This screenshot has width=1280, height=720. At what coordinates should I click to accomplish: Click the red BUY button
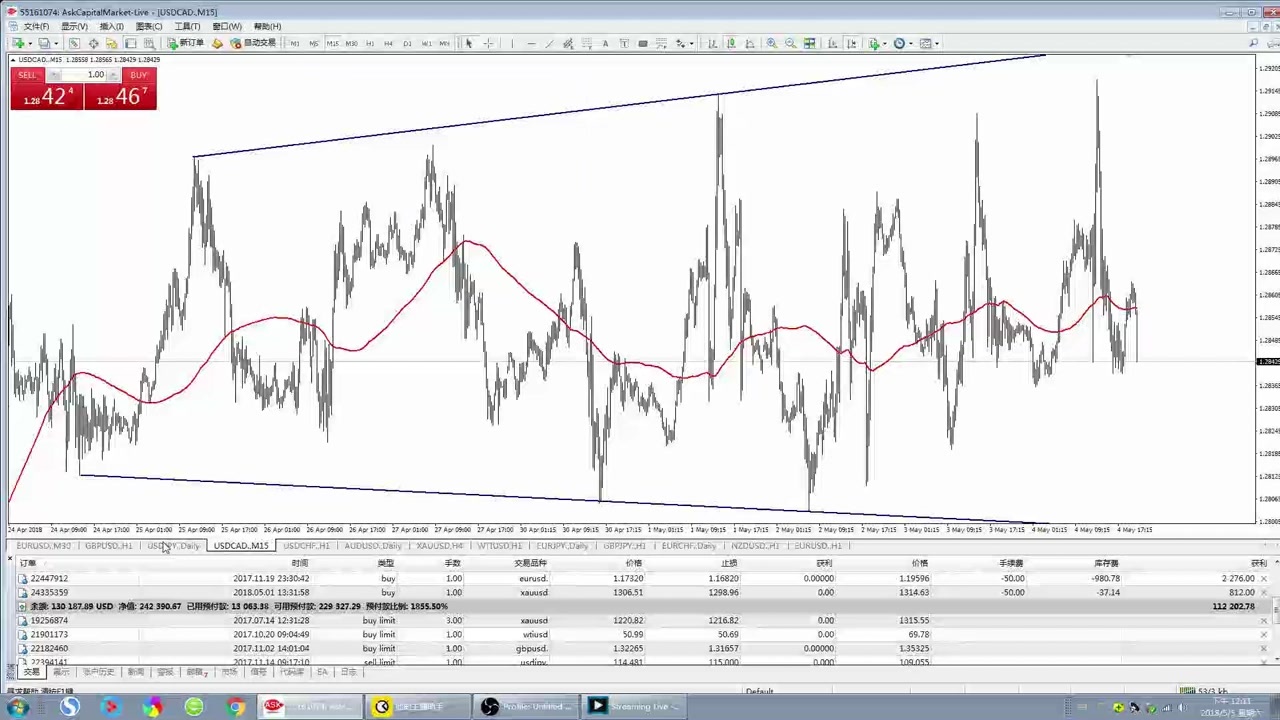coord(138,75)
